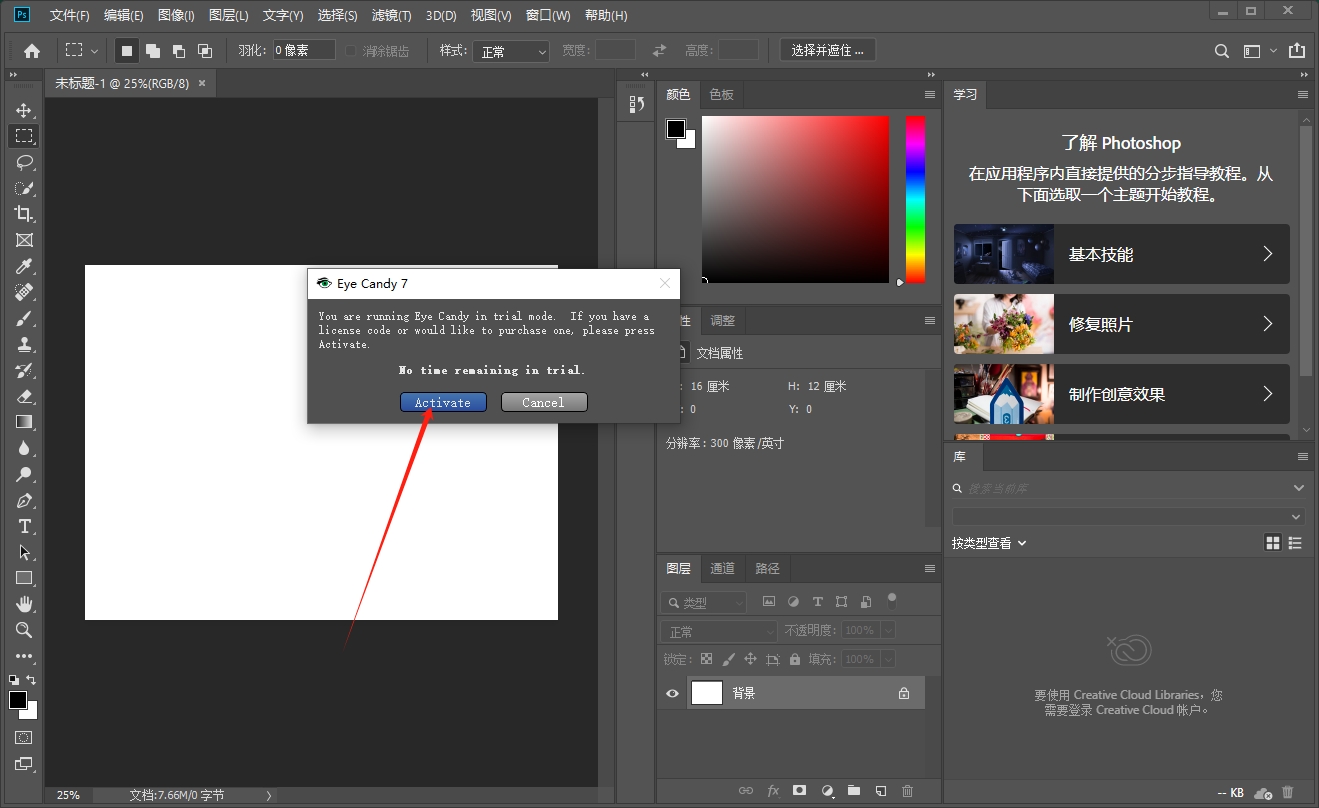Click the Share icon in options bar
This screenshot has width=1319, height=808.
click(1297, 50)
